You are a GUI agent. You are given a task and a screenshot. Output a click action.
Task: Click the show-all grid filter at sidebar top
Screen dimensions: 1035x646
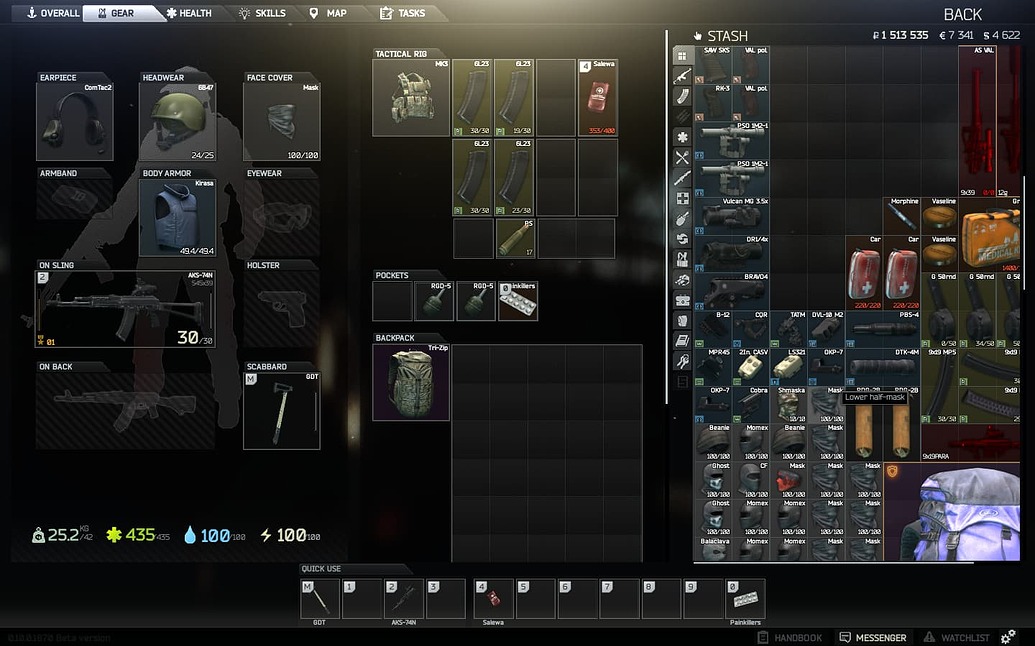(x=684, y=54)
